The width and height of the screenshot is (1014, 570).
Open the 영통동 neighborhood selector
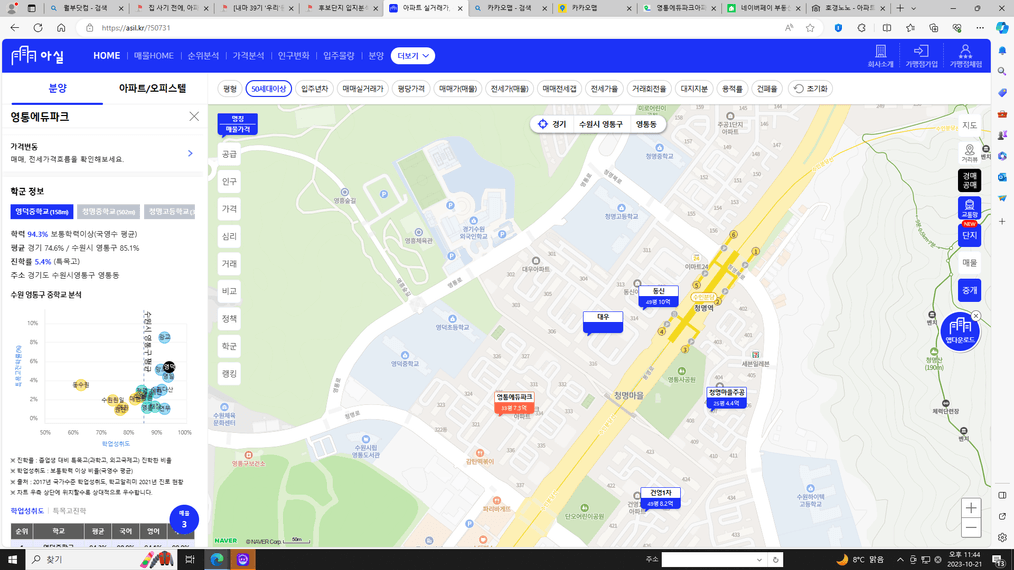pos(646,124)
